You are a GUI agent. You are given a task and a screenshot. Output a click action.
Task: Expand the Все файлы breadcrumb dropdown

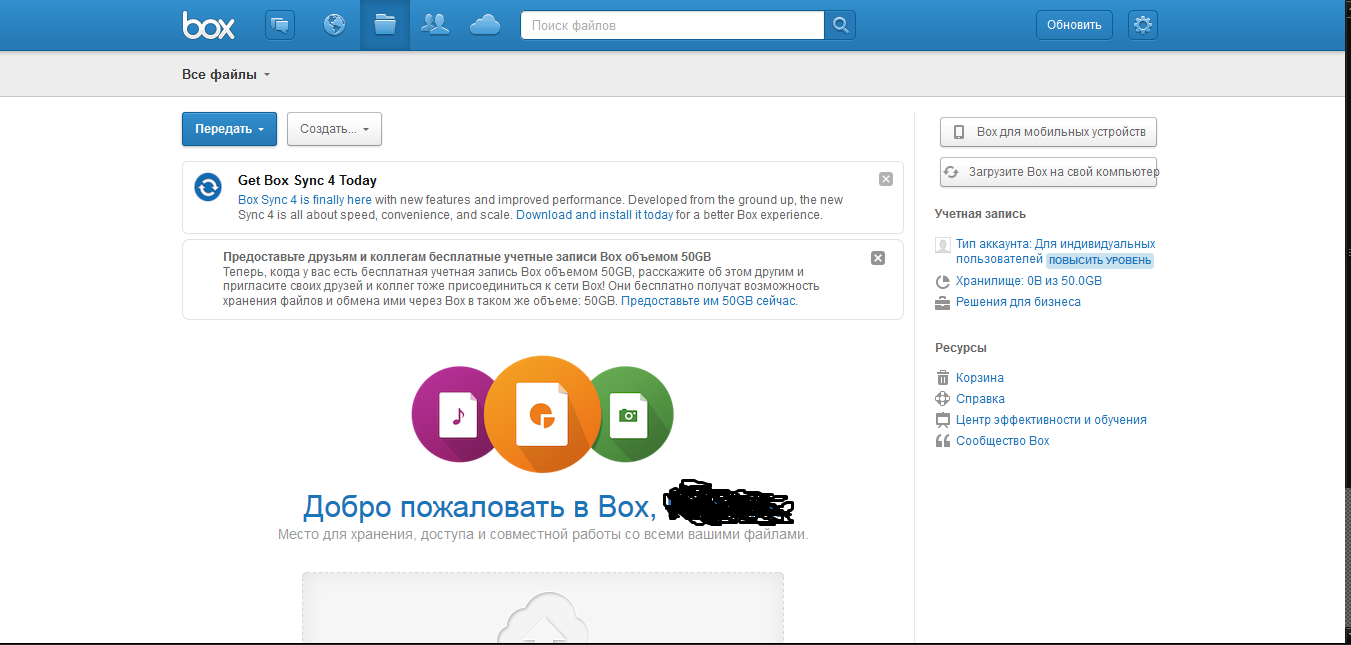pos(226,75)
